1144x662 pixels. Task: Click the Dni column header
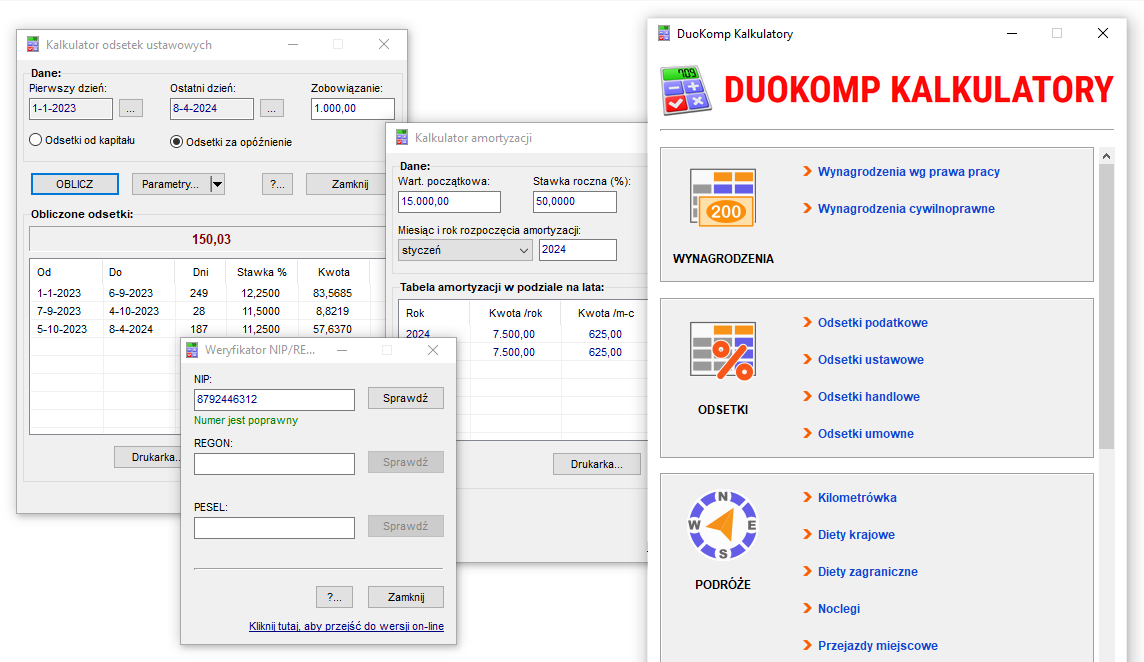tap(201, 272)
